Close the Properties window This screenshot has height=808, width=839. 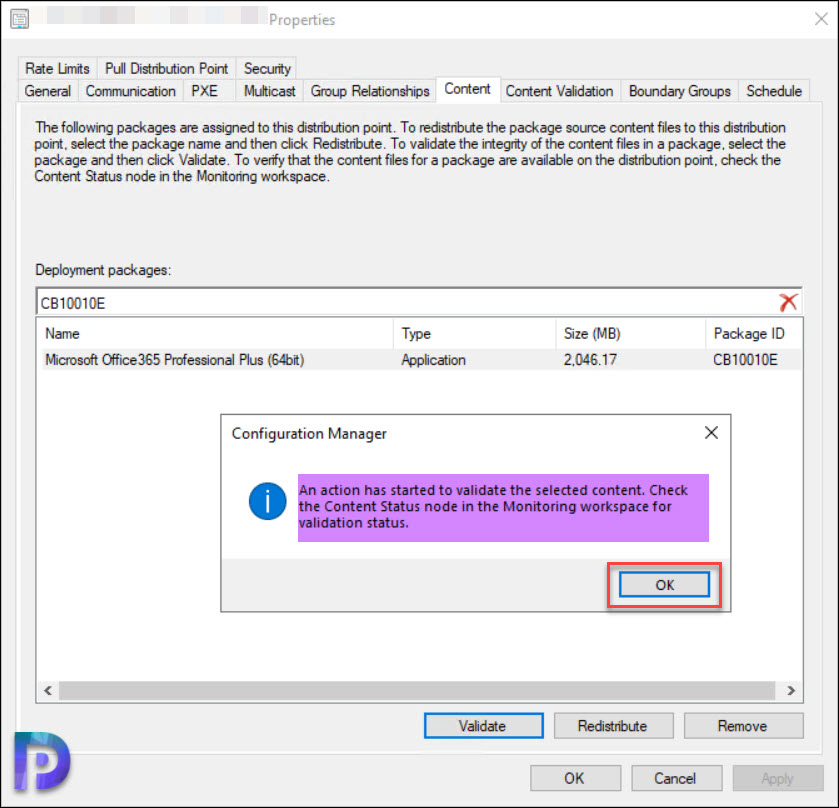tap(821, 19)
